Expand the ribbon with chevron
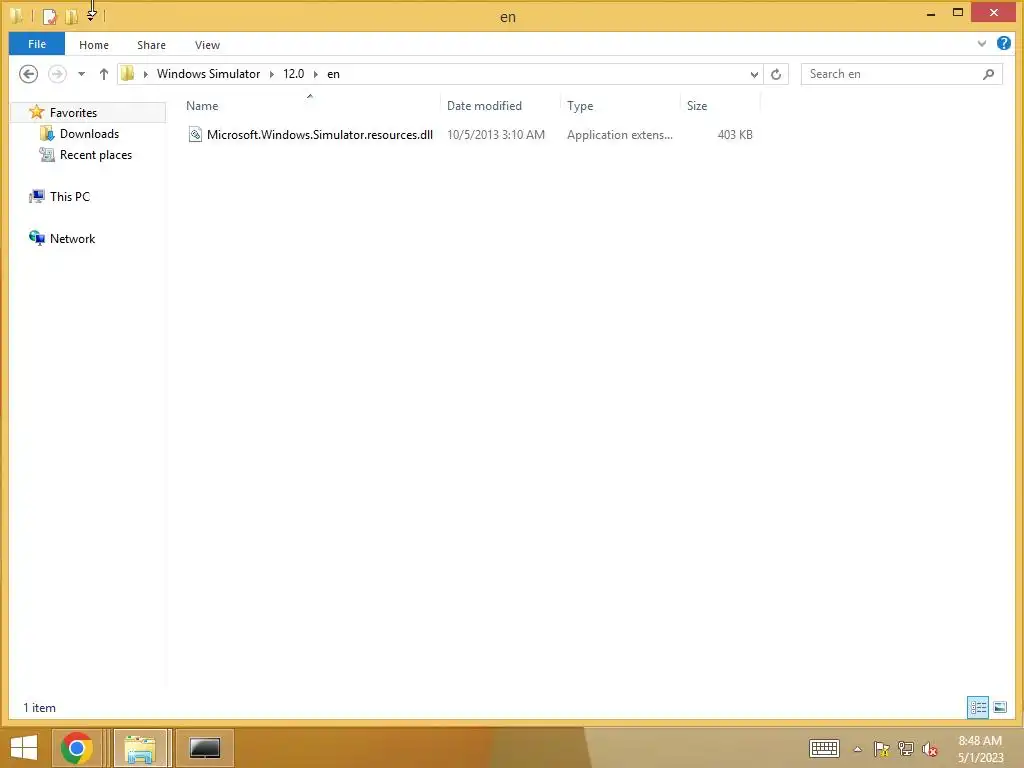The width and height of the screenshot is (1024, 768). [982, 44]
